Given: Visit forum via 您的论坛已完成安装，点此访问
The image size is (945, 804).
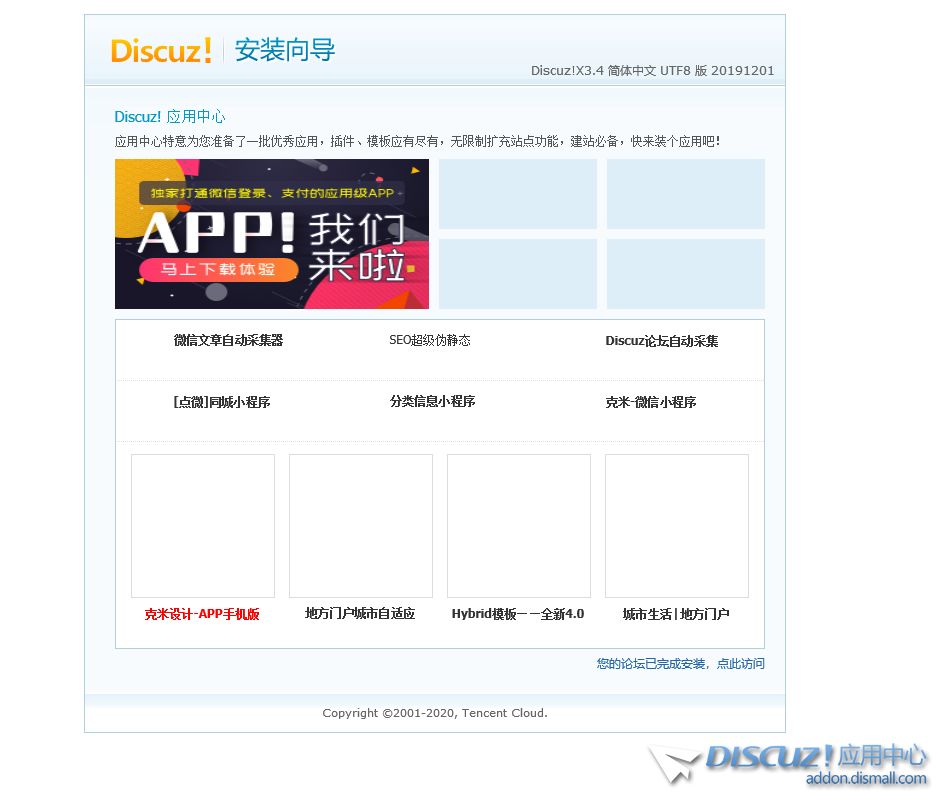Looking at the screenshot, I should coord(680,664).
